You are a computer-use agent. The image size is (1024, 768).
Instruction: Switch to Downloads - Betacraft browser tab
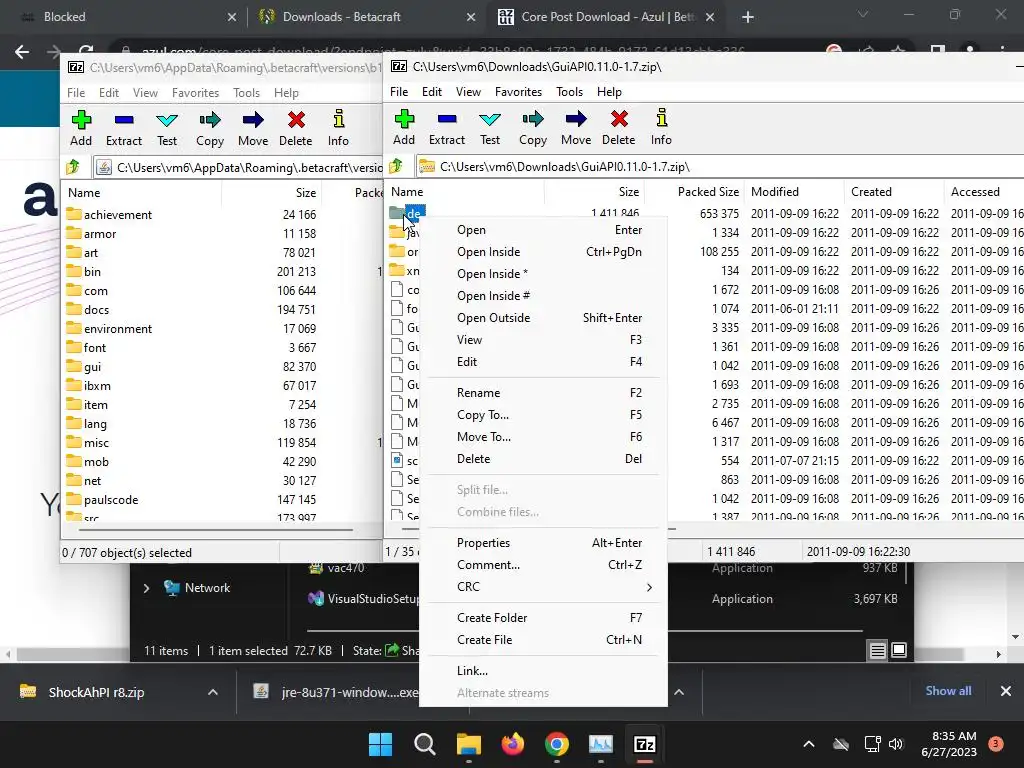[341, 17]
